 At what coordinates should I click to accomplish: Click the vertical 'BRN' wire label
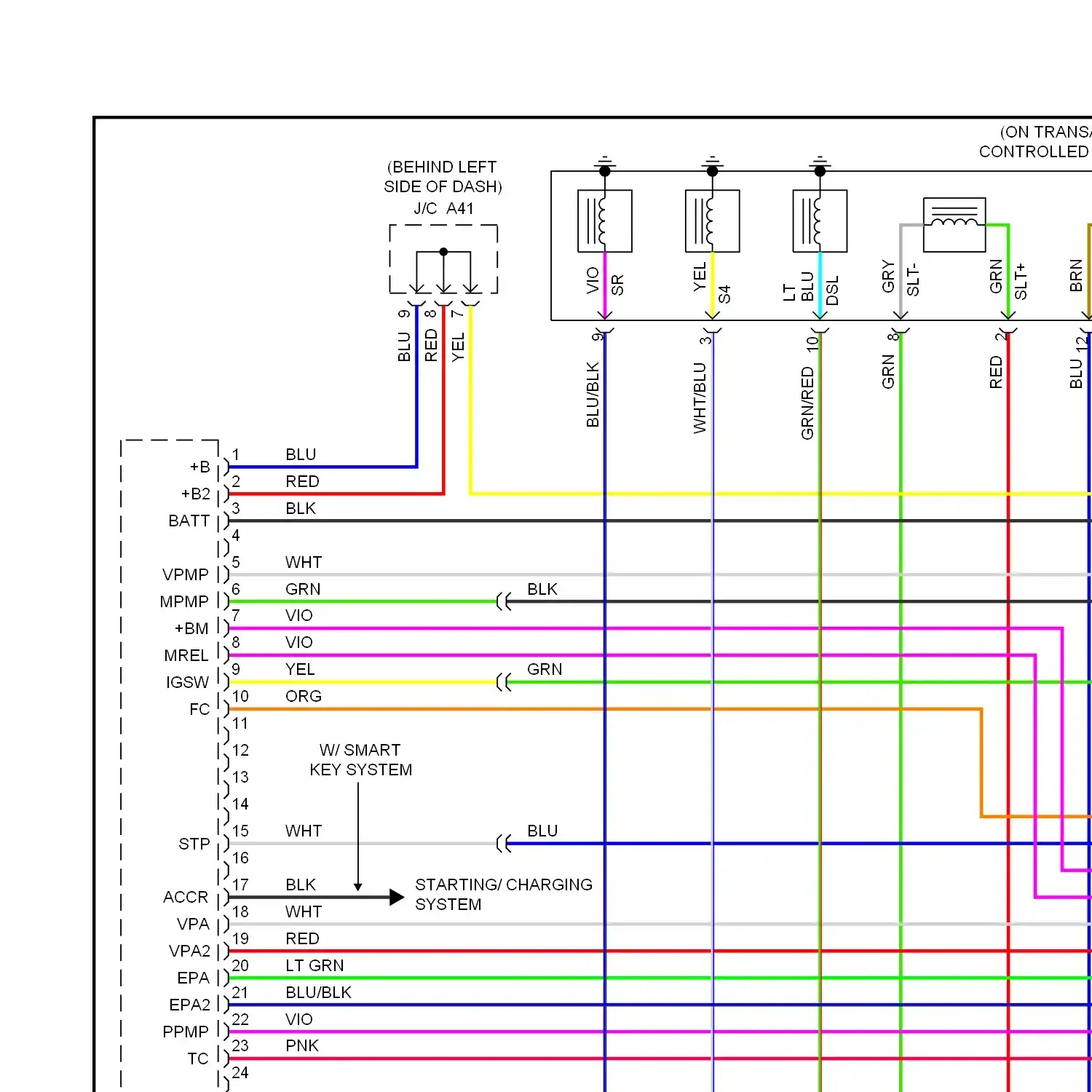[1076, 276]
